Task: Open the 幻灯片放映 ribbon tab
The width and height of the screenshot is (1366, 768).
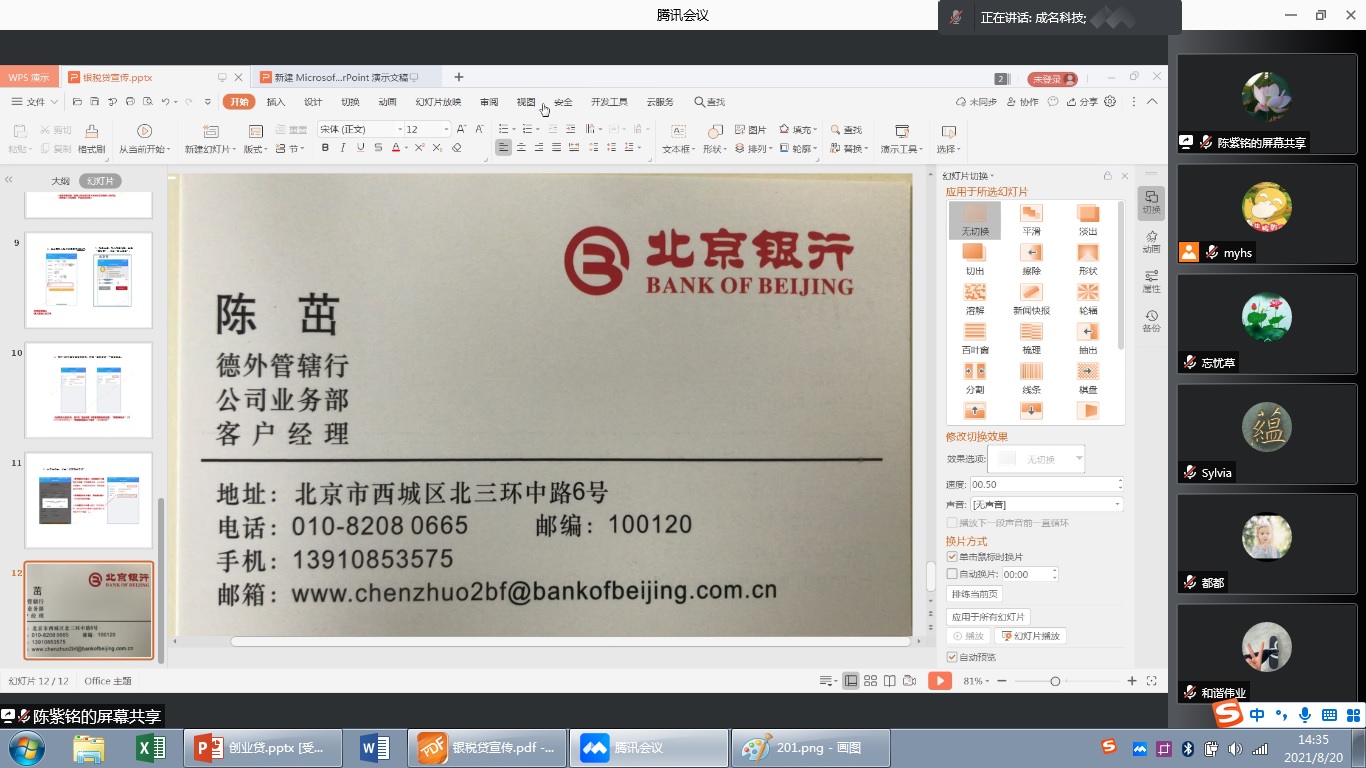Action: click(438, 102)
